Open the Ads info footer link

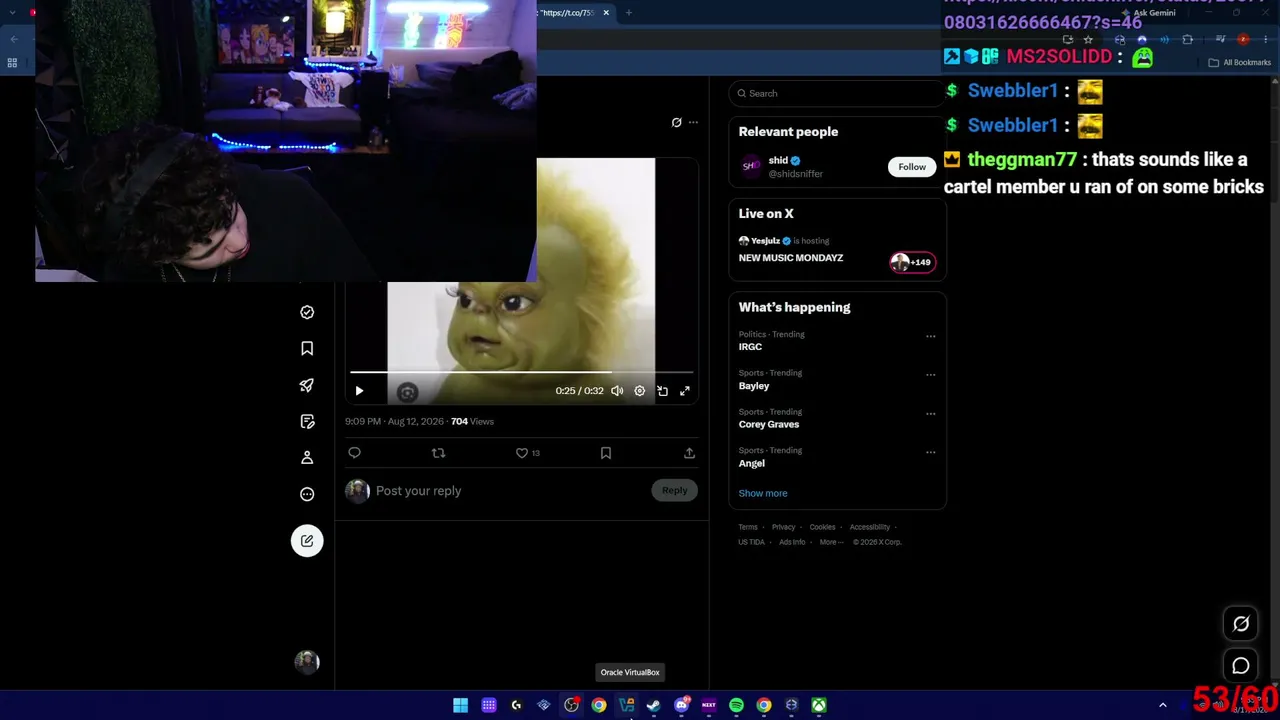tap(792, 542)
